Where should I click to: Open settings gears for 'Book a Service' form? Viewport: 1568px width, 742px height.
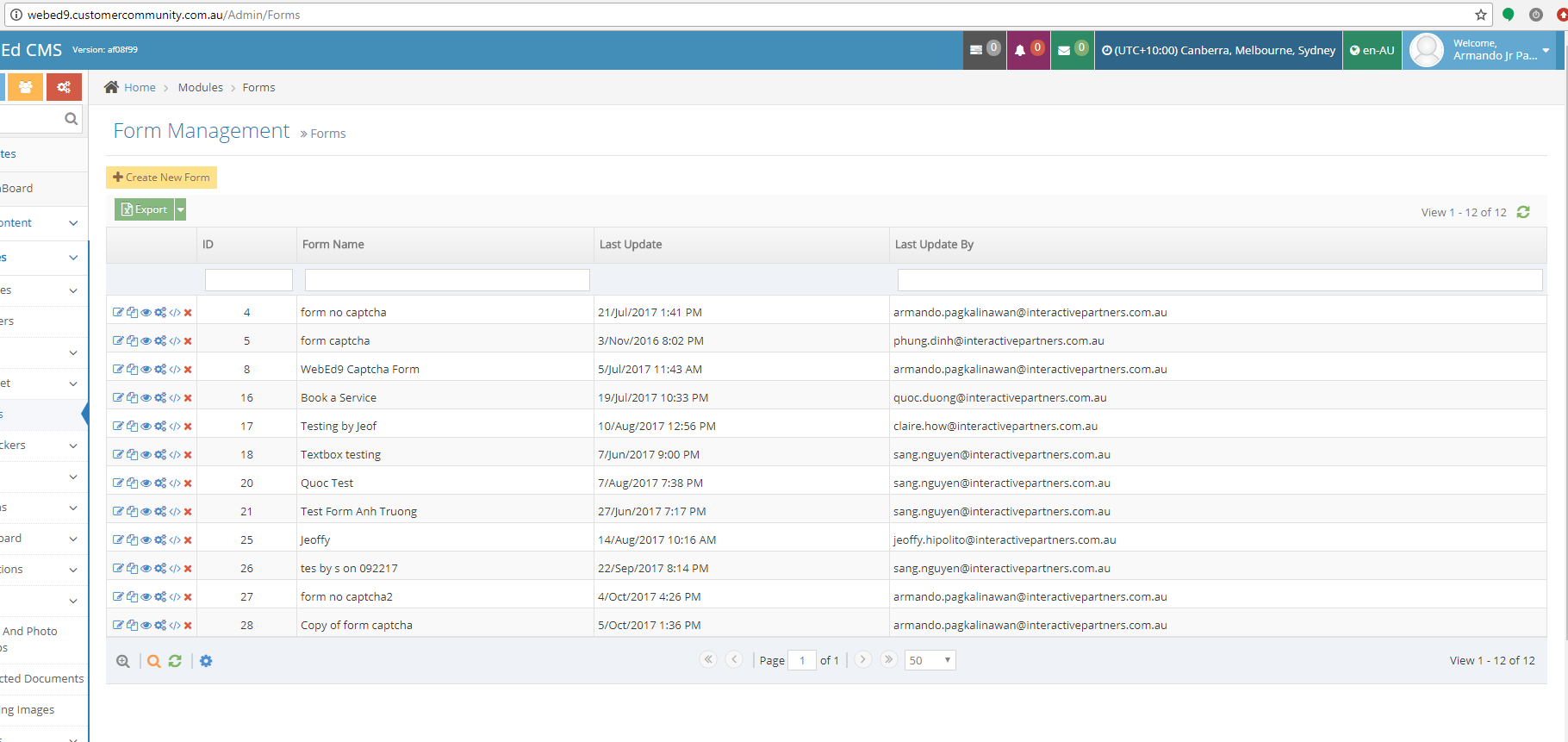[x=160, y=398]
